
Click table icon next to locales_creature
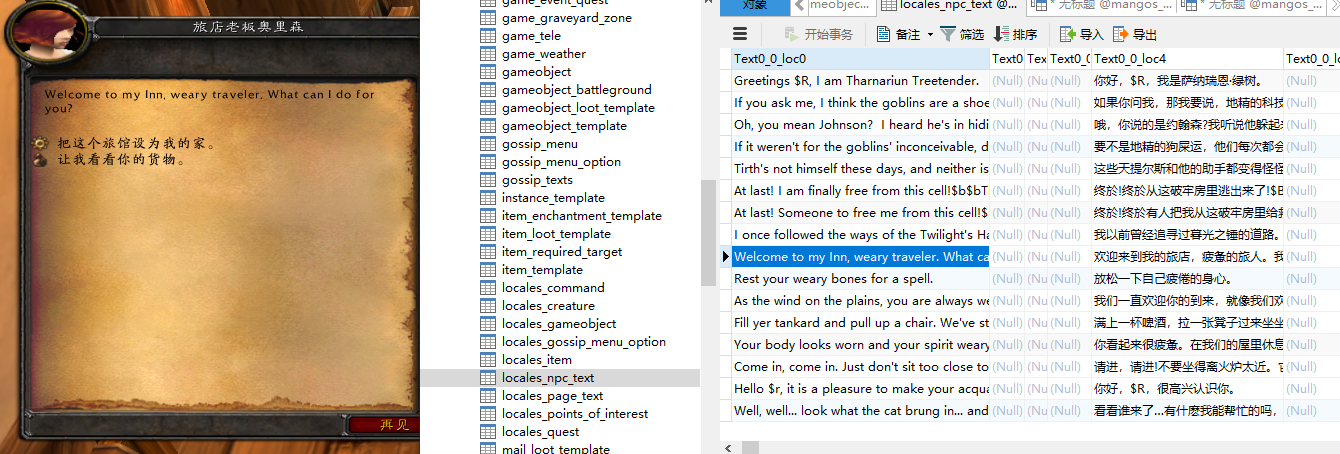[x=488, y=306]
